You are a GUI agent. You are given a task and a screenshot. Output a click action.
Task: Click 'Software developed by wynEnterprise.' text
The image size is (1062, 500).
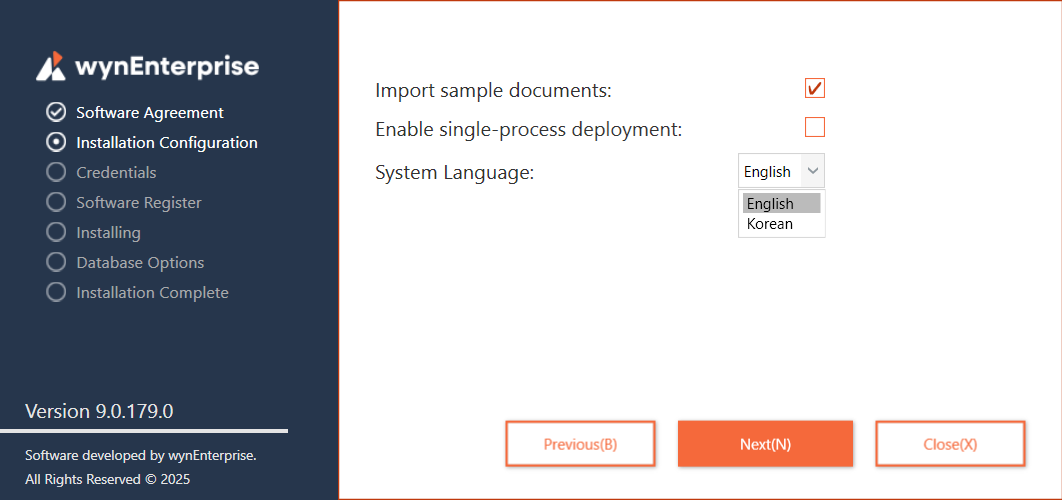(141, 455)
